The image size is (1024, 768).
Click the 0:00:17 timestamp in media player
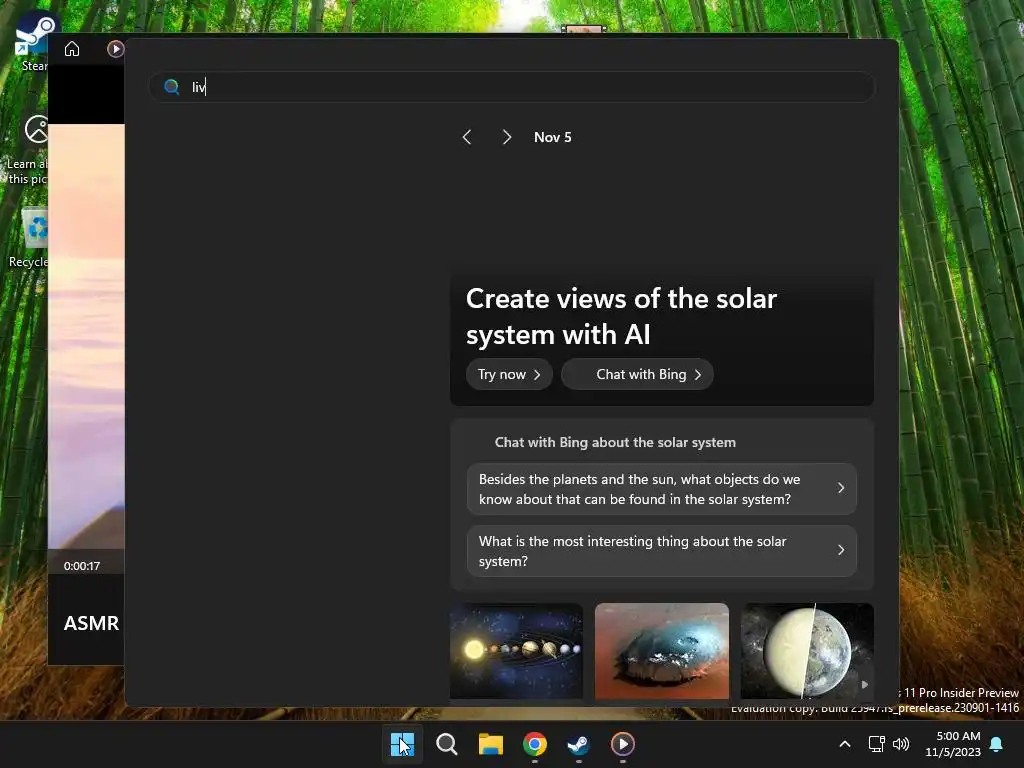pyautogui.click(x=82, y=566)
